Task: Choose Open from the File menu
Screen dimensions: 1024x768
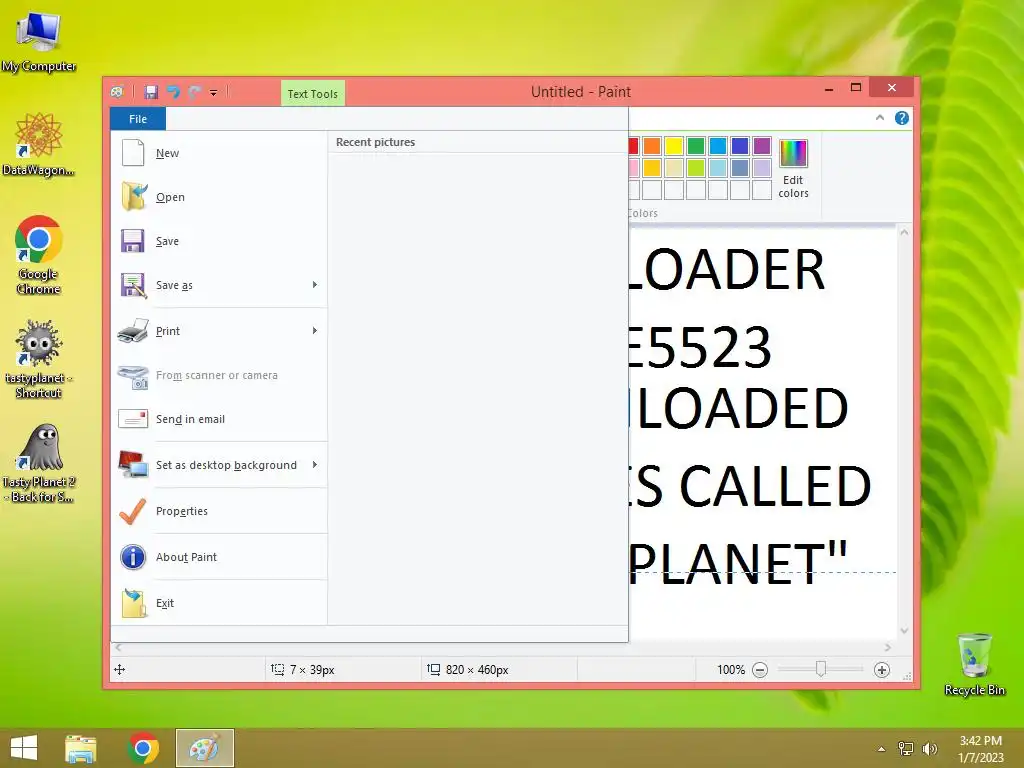Action: pyautogui.click(x=219, y=197)
